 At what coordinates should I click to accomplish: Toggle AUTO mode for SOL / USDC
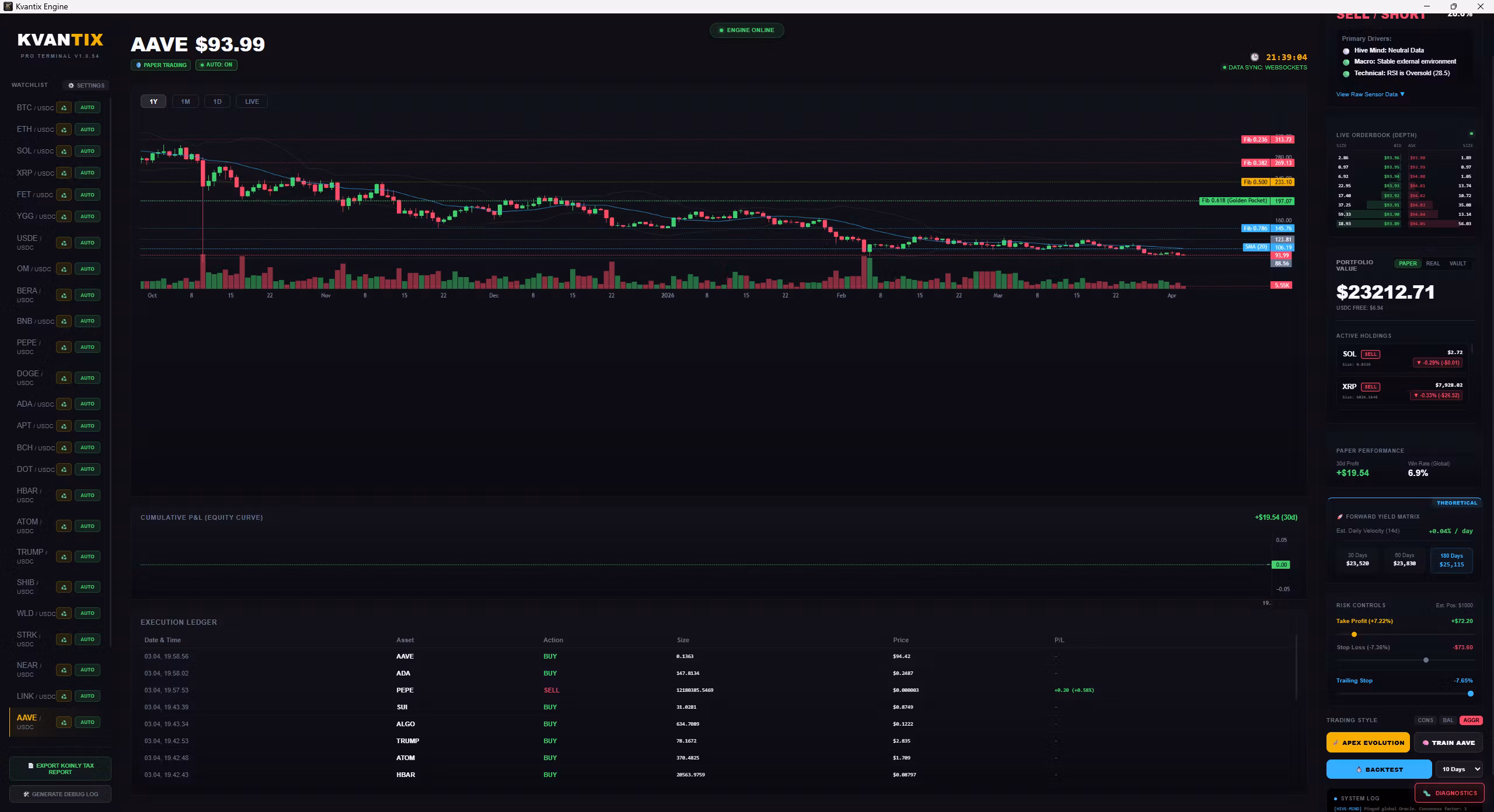click(x=88, y=151)
